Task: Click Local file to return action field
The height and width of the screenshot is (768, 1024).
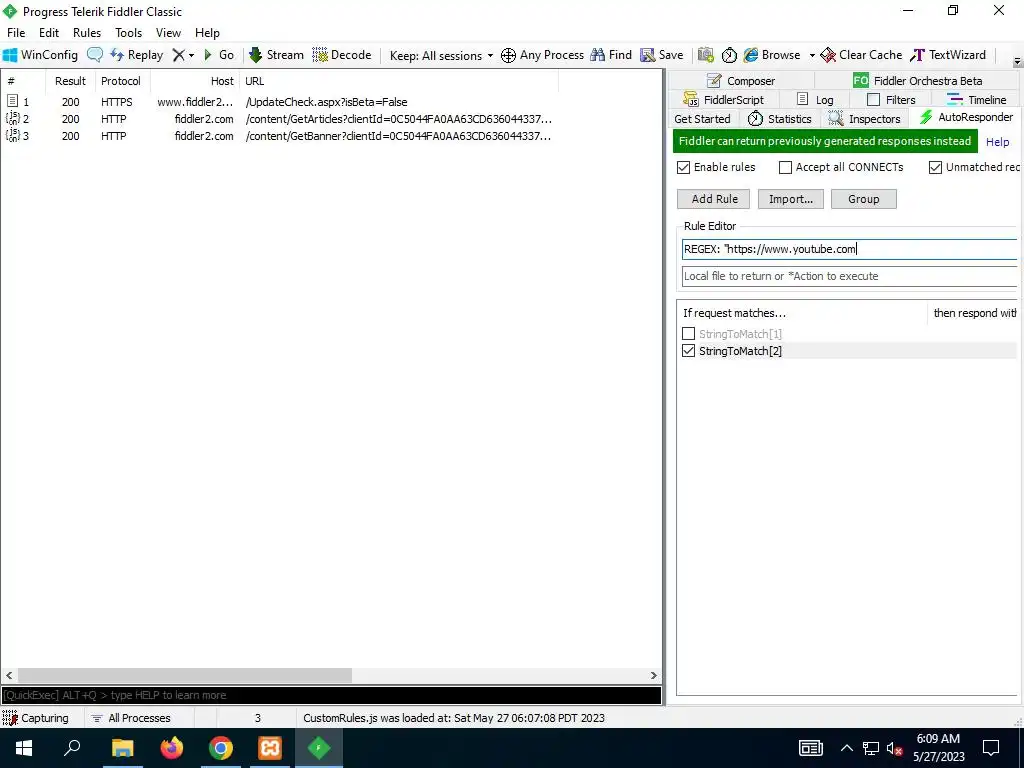Action: click(x=850, y=276)
